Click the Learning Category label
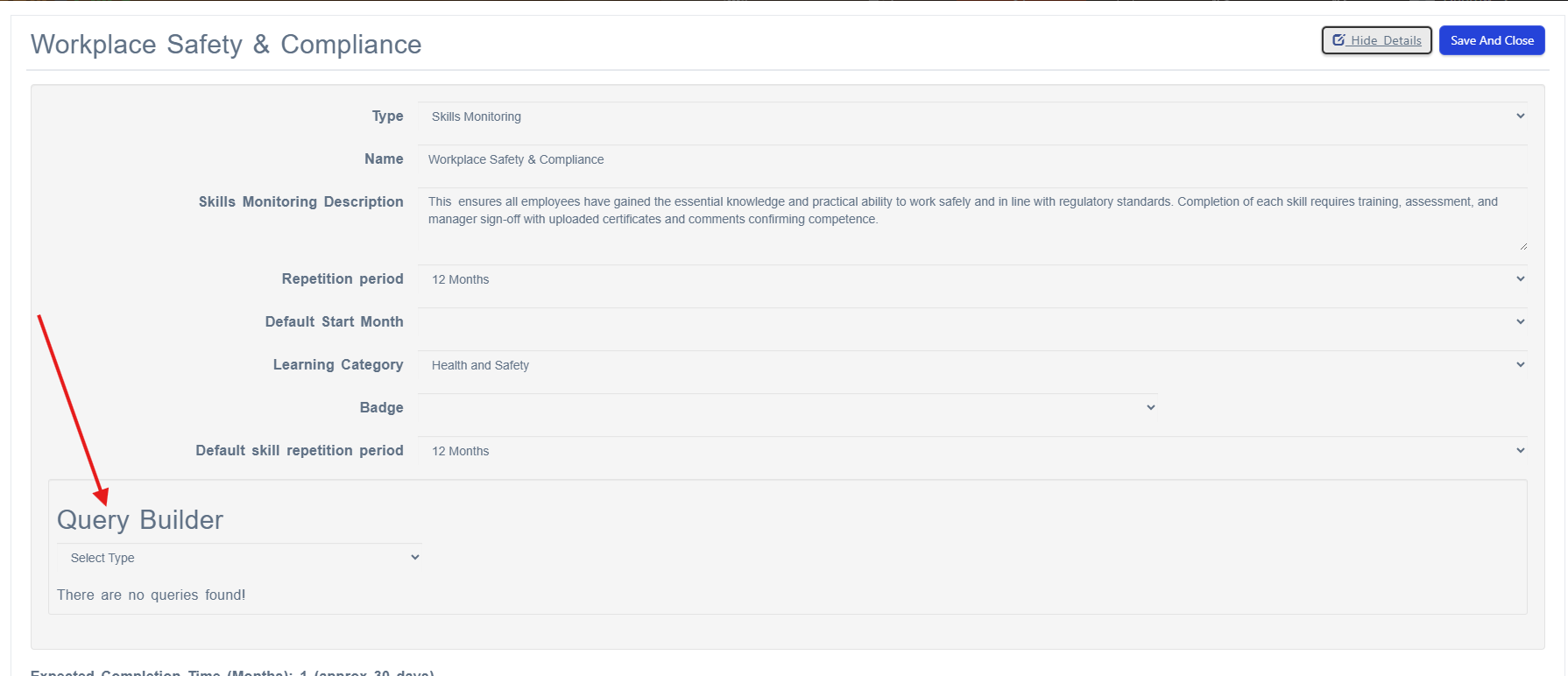Viewport: 1568px width, 676px height. click(x=338, y=365)
